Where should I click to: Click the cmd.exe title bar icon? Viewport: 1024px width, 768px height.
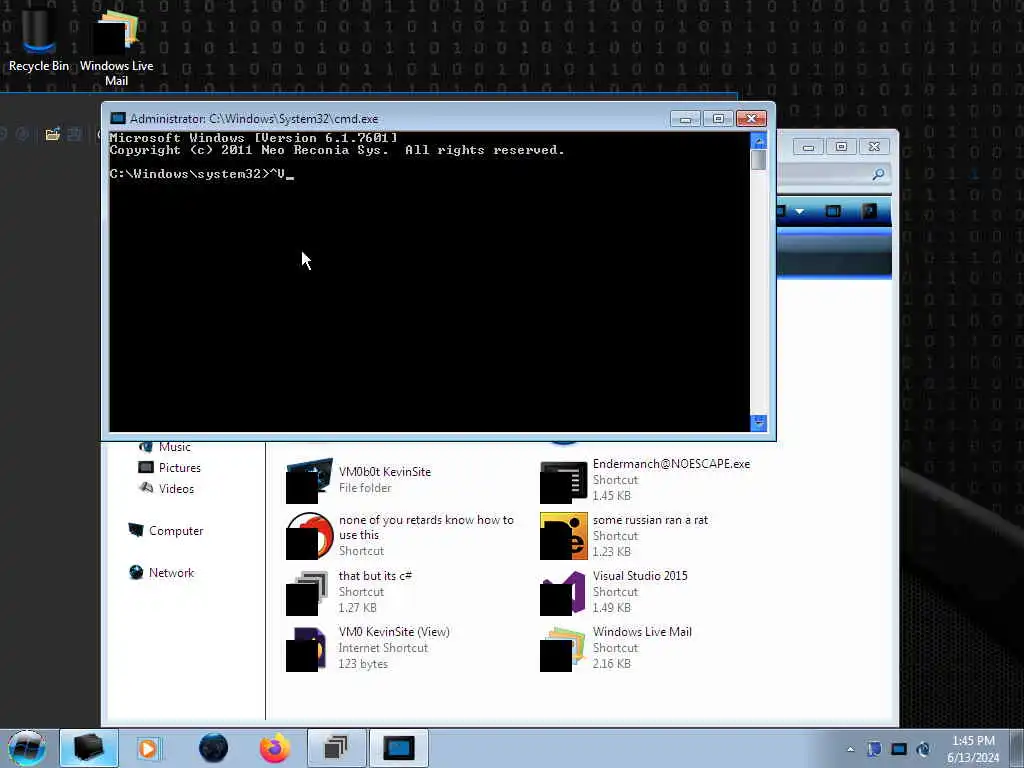(x=118, y=118)
